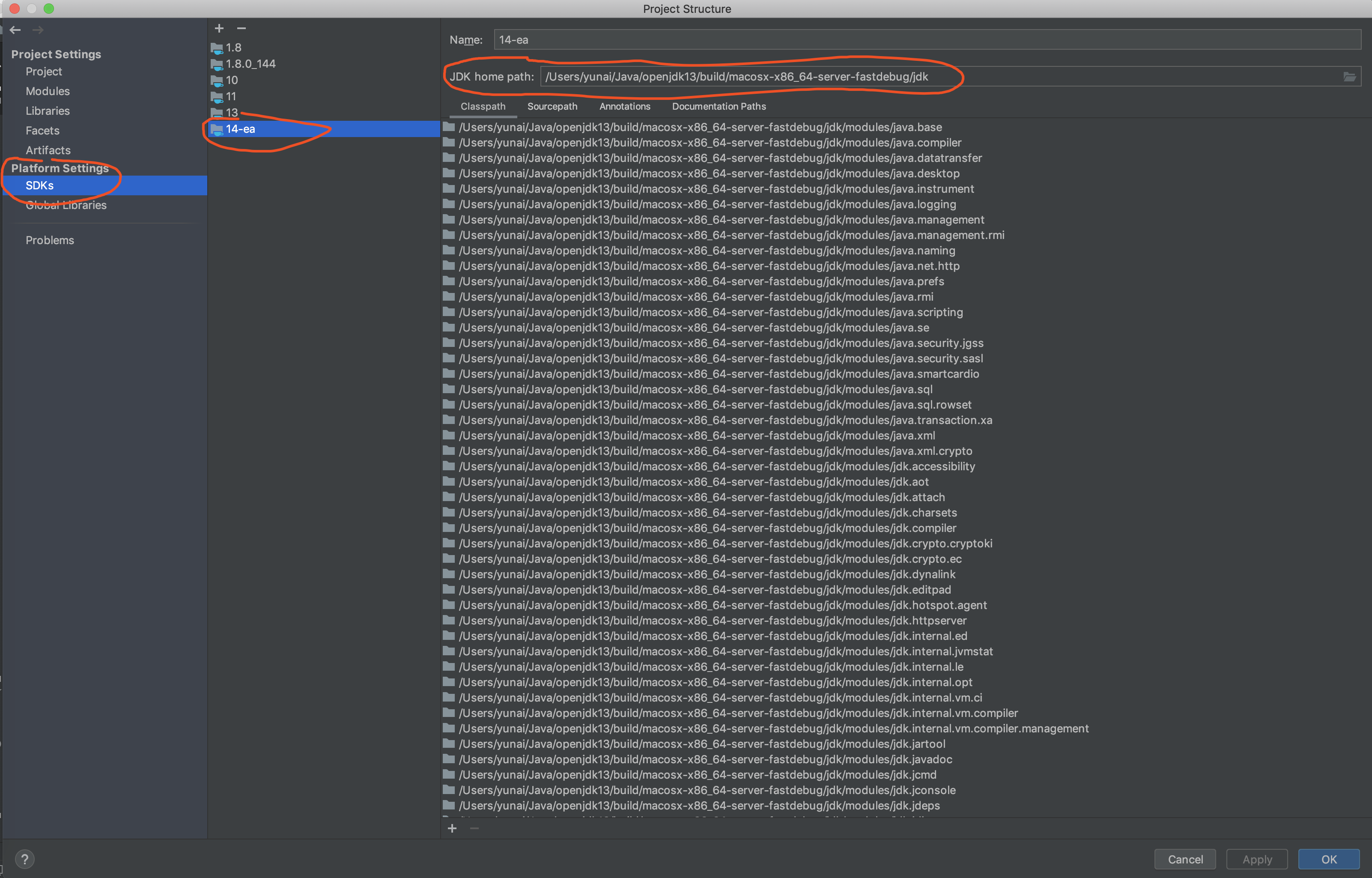The width and height of the screenshot is (1372, 878).
Task: Click the back navigation arrow
Action: click(15, 30)
